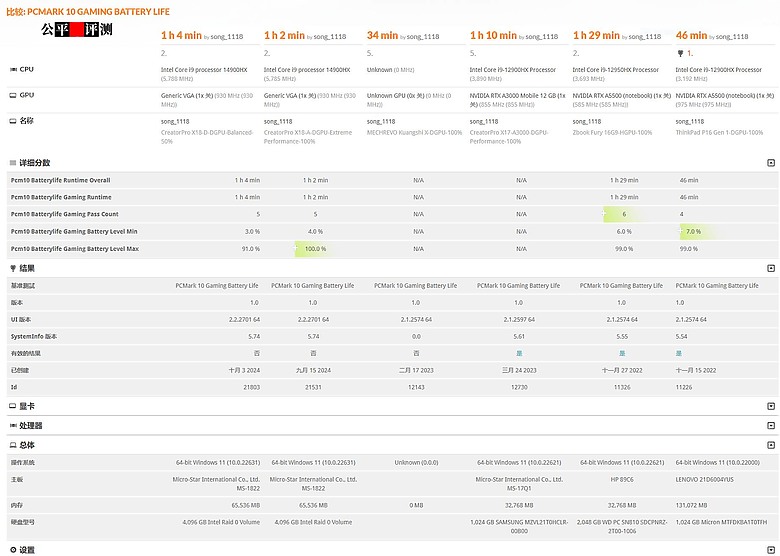This screenshot has height=556, width=780.
Task: Click the 处理器 section chip icon
Action: coord(13,426)
